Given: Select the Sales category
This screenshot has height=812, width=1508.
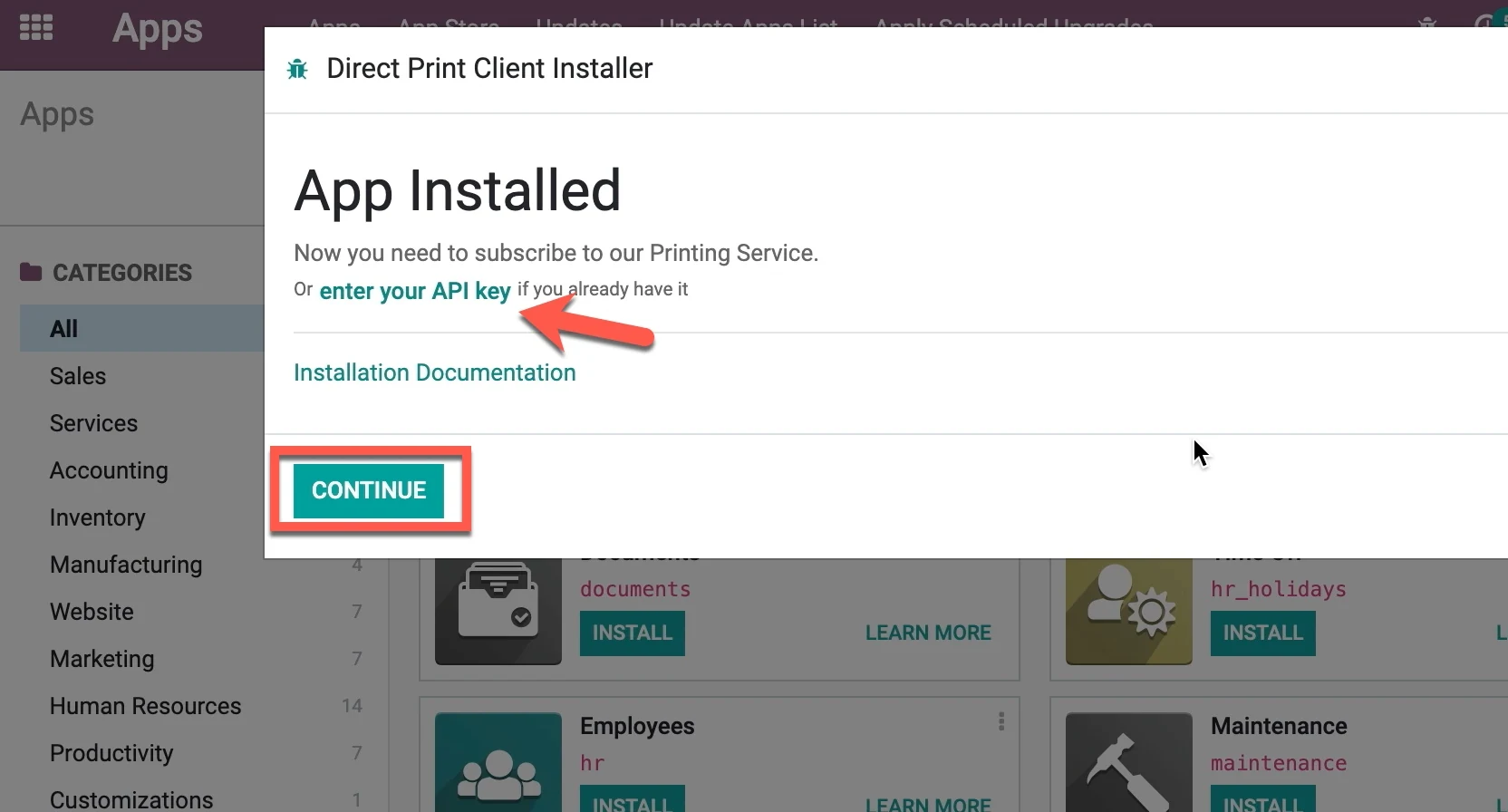Looking at the screenshot, I should [78, 376].
